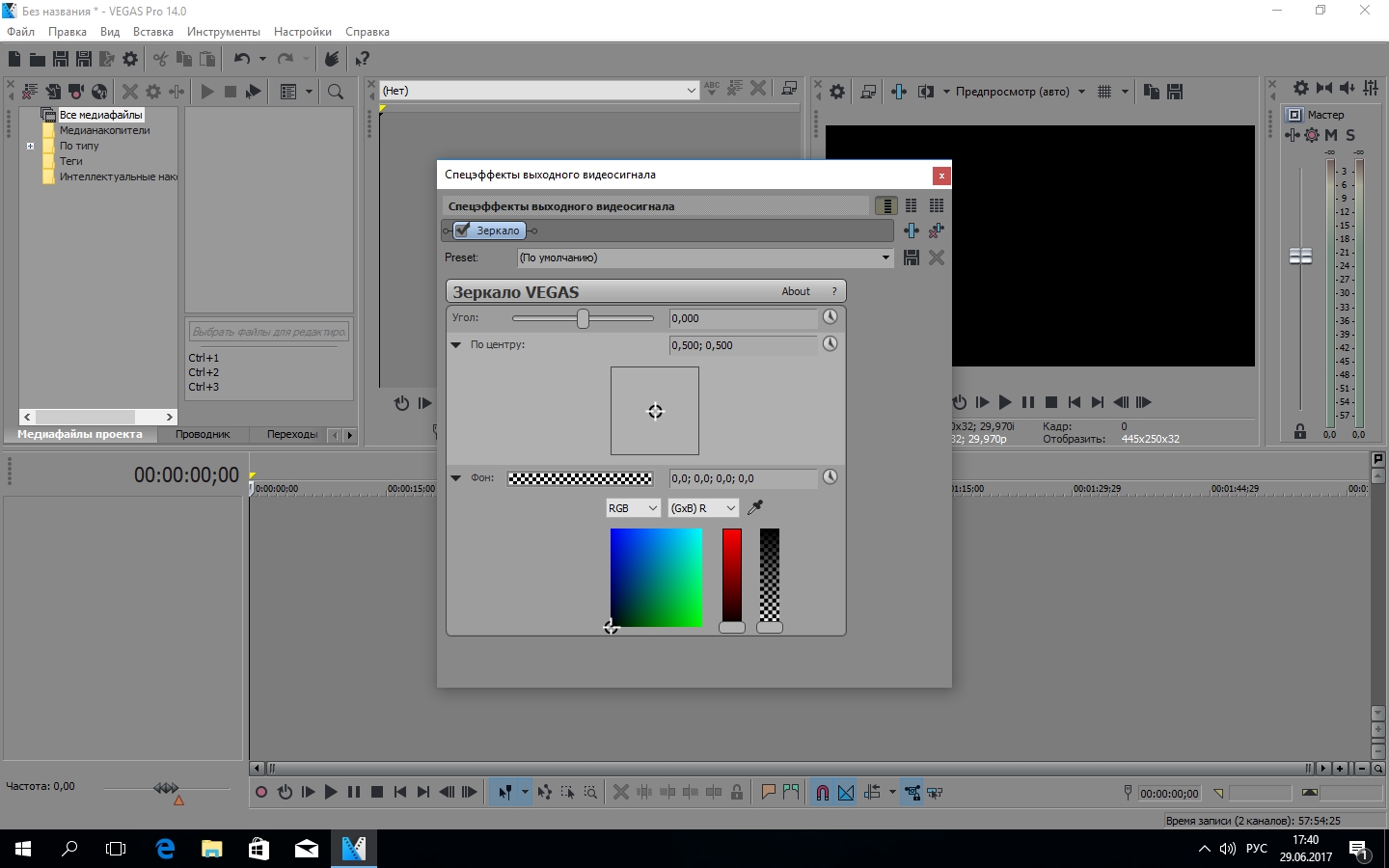The height and width of the screenshot is (868, 1389).
Task: Click the undo arrow in main toolbar
Action: click(x=241, y=59)
